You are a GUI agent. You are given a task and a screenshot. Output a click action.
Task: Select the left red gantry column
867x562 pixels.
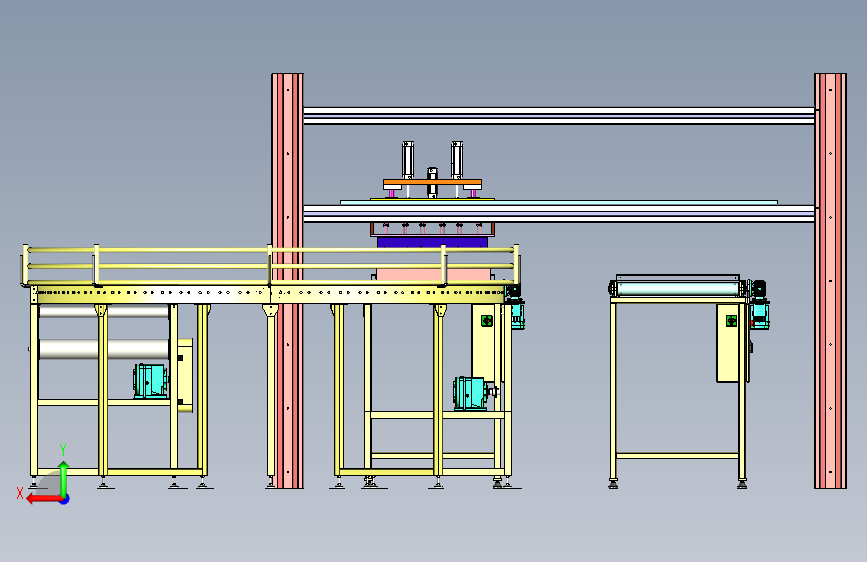point(288,281)
